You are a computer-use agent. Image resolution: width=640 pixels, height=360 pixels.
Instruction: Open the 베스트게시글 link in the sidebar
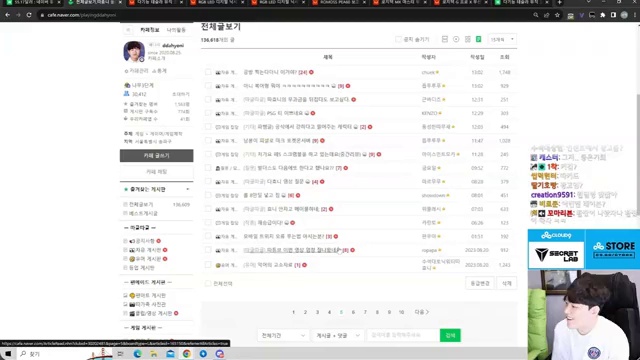[143, 213]
